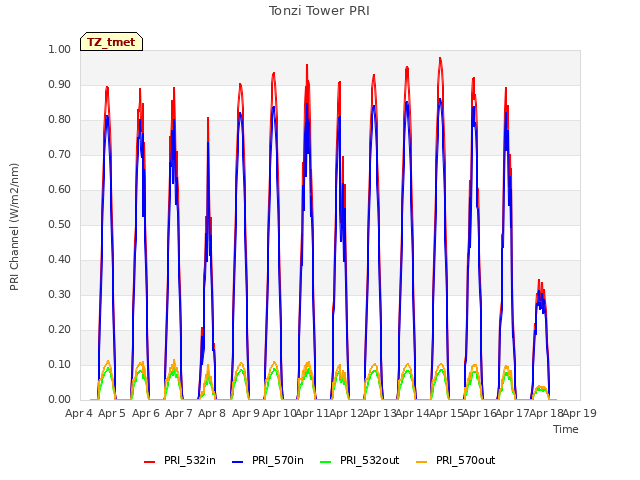This screenshot has width=640, height=480.
Task: Click the blue PRI_570in legend swatch
Action: coord(238,461)
